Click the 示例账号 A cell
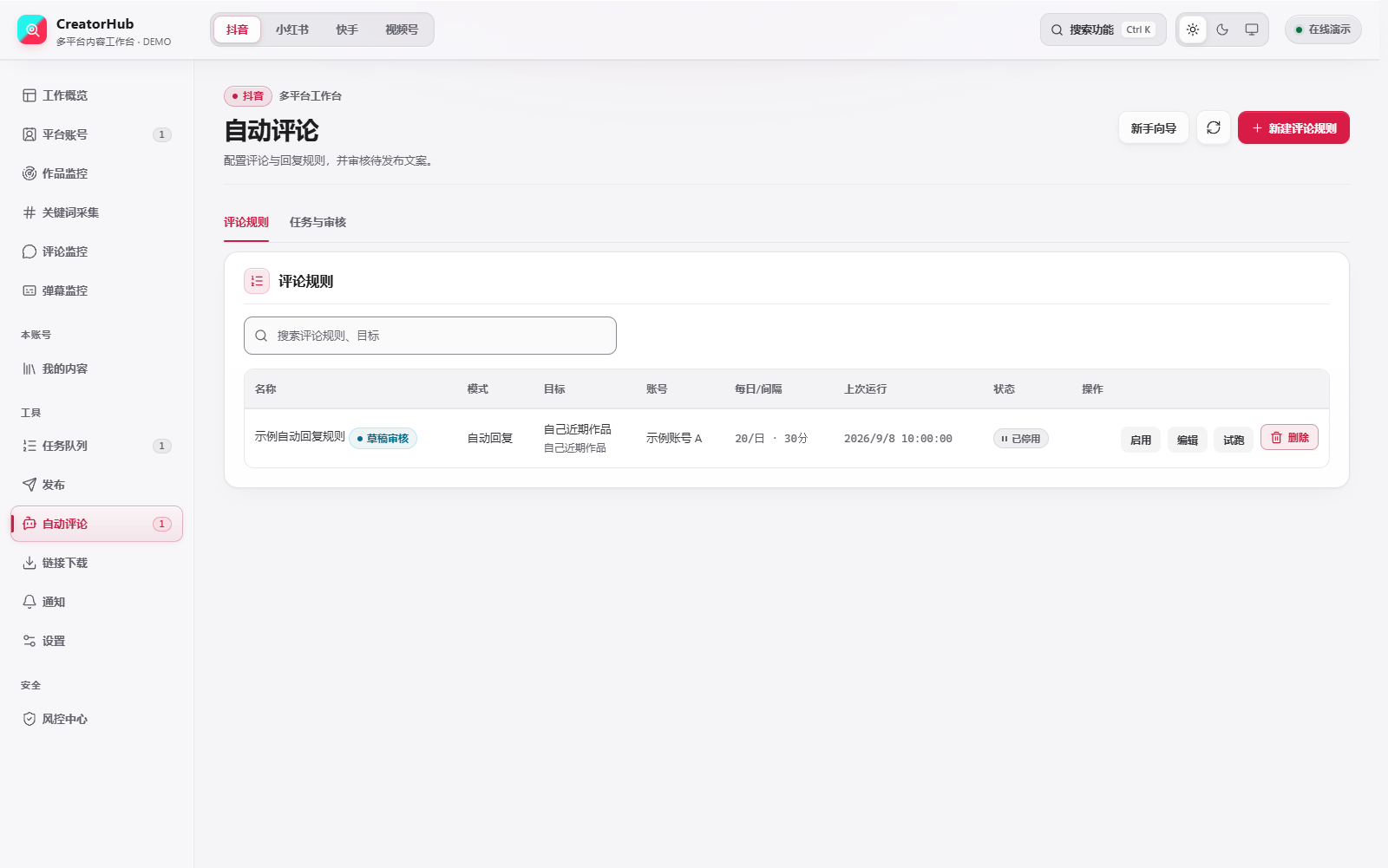 pos(674,439)
